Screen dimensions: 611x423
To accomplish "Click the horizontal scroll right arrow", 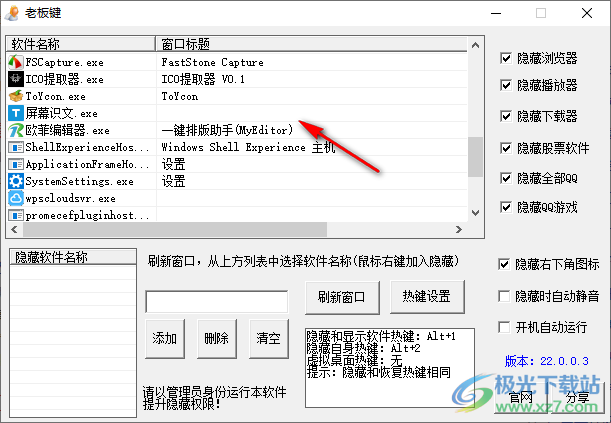I will pyautogui.click(x=459, y=229).
